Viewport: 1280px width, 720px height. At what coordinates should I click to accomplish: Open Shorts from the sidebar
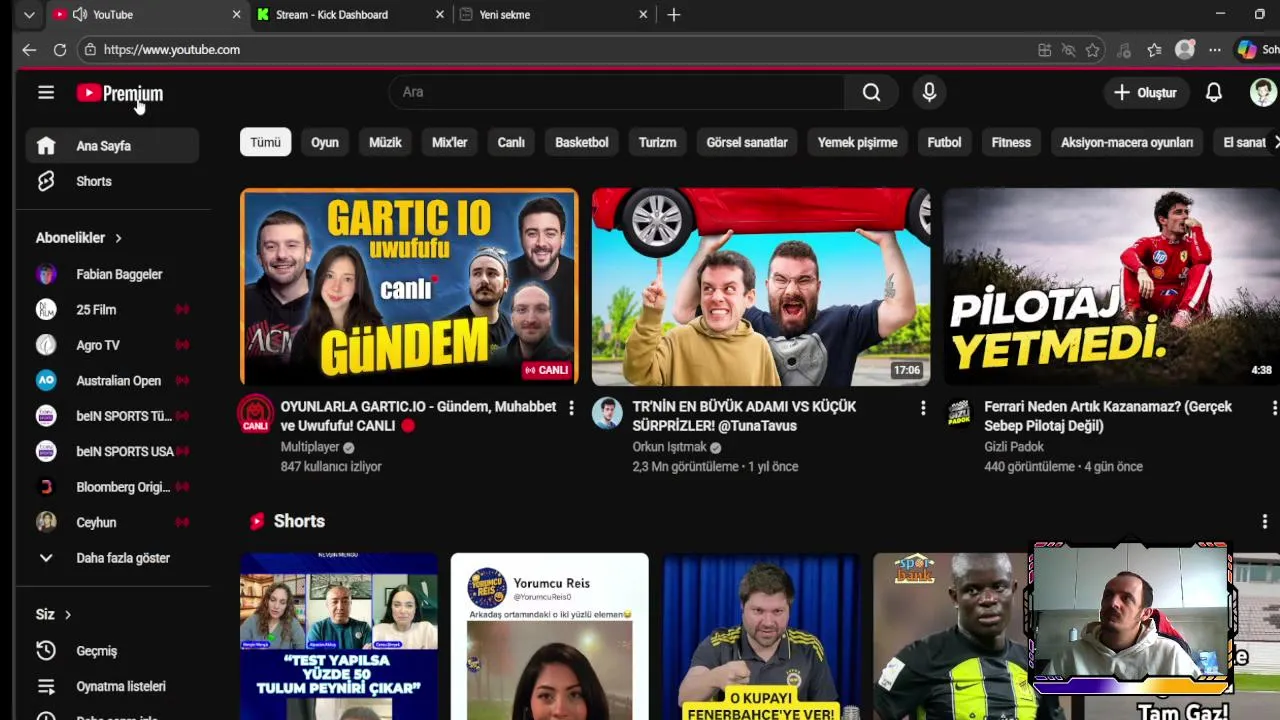[x=112, y=181]
